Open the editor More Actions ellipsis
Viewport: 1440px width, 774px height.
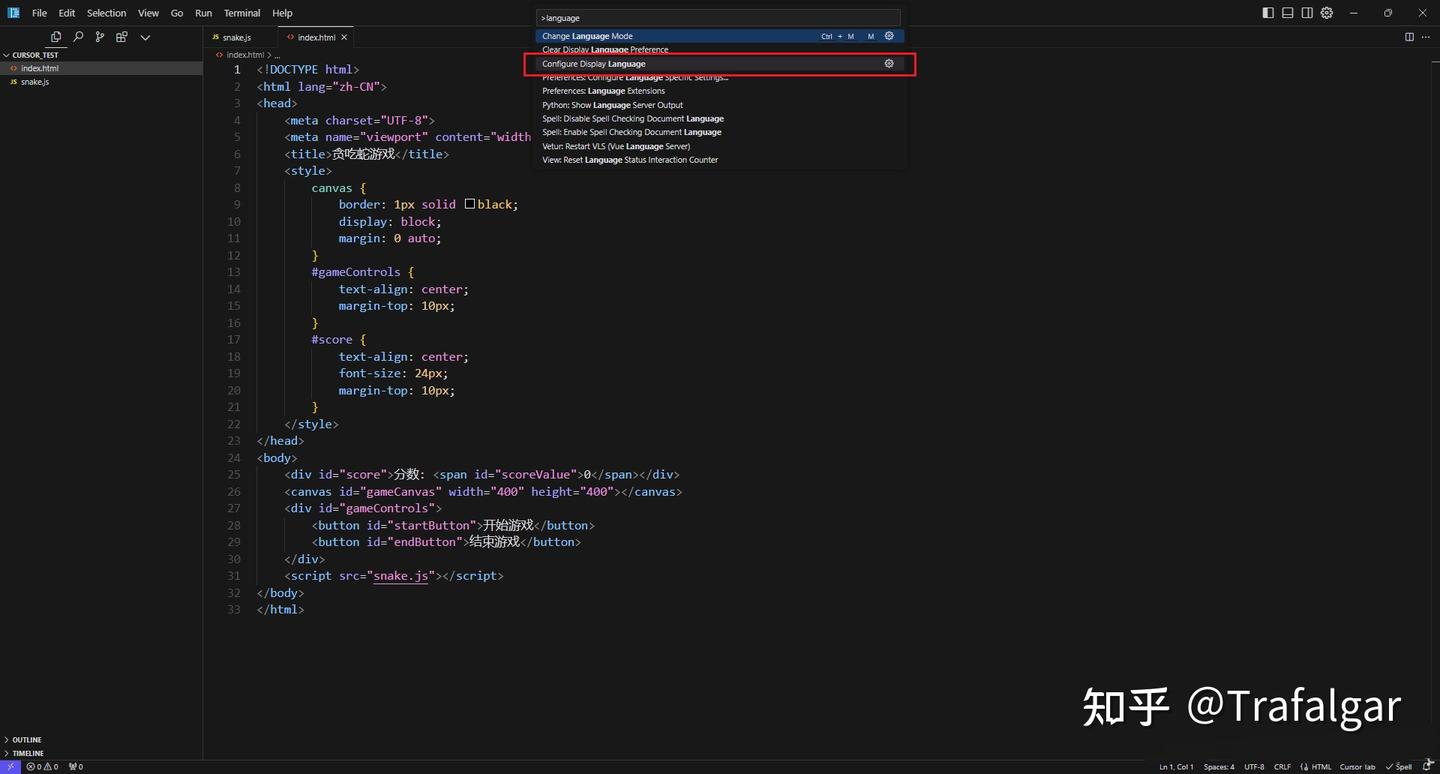coord(1425,37)
